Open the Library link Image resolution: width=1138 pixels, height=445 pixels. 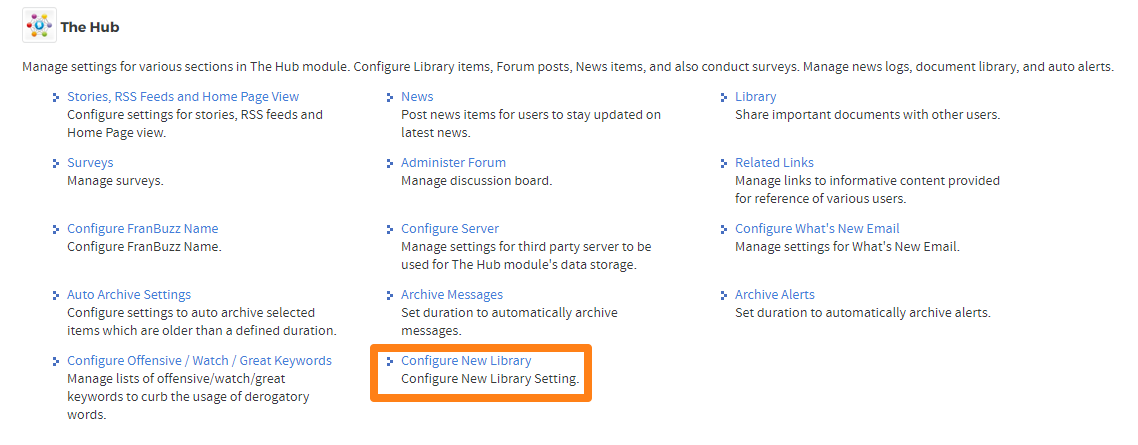pos(756,97)
